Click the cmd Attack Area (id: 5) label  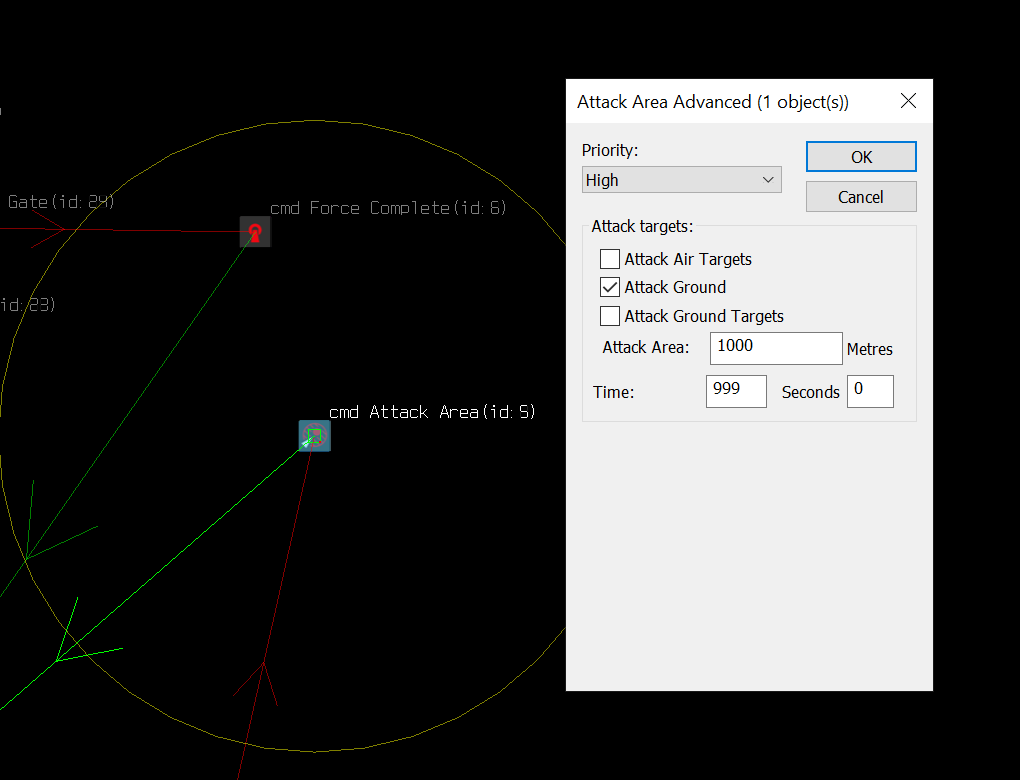click(x=432, y=412)
